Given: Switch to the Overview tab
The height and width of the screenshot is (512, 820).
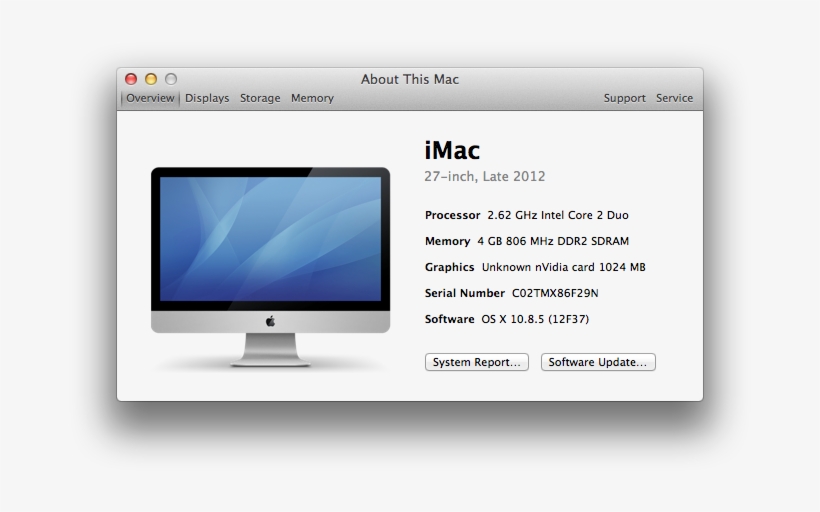Looking at the screenshot, I should coord(150,98).
